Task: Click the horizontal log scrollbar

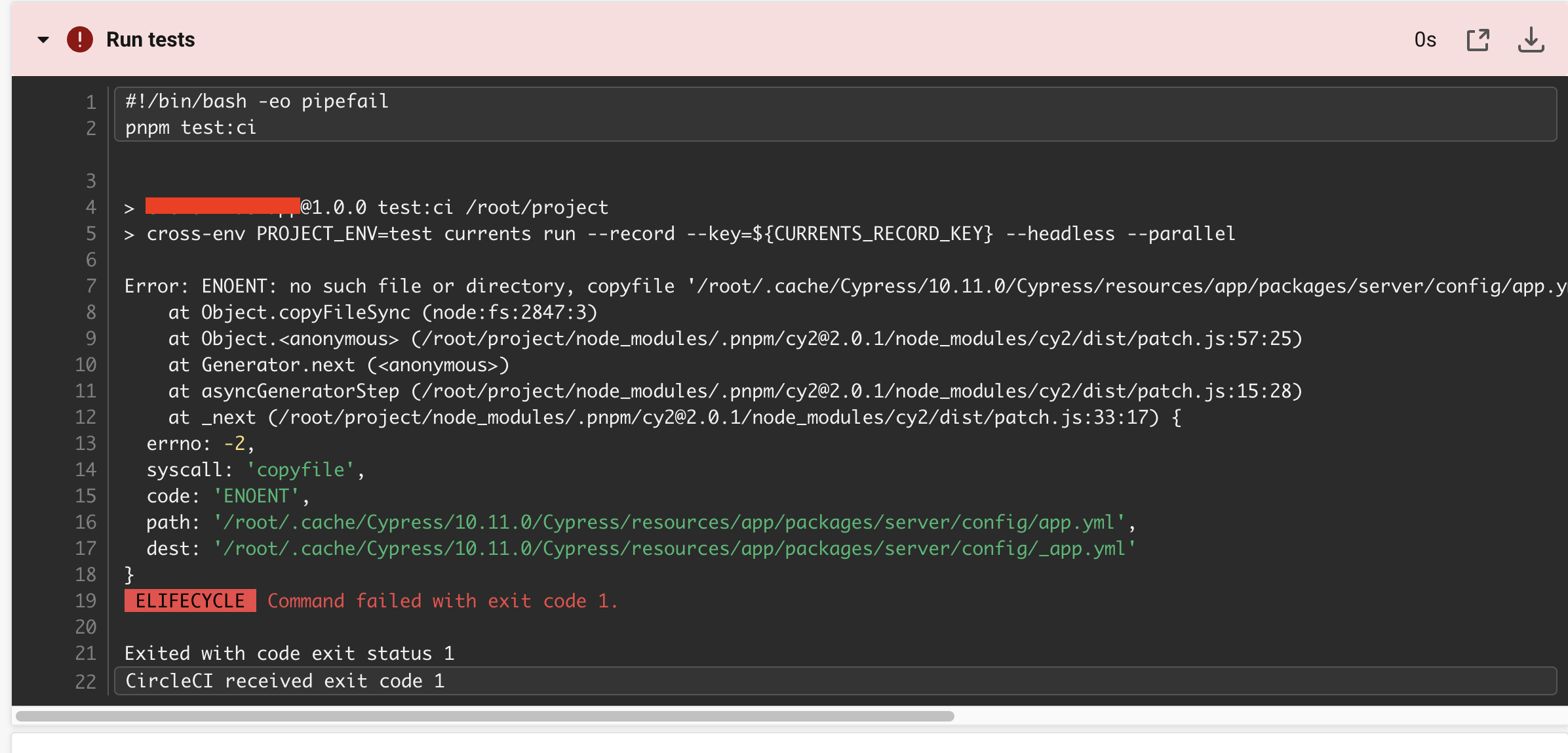Action: (x=485, y=716)
